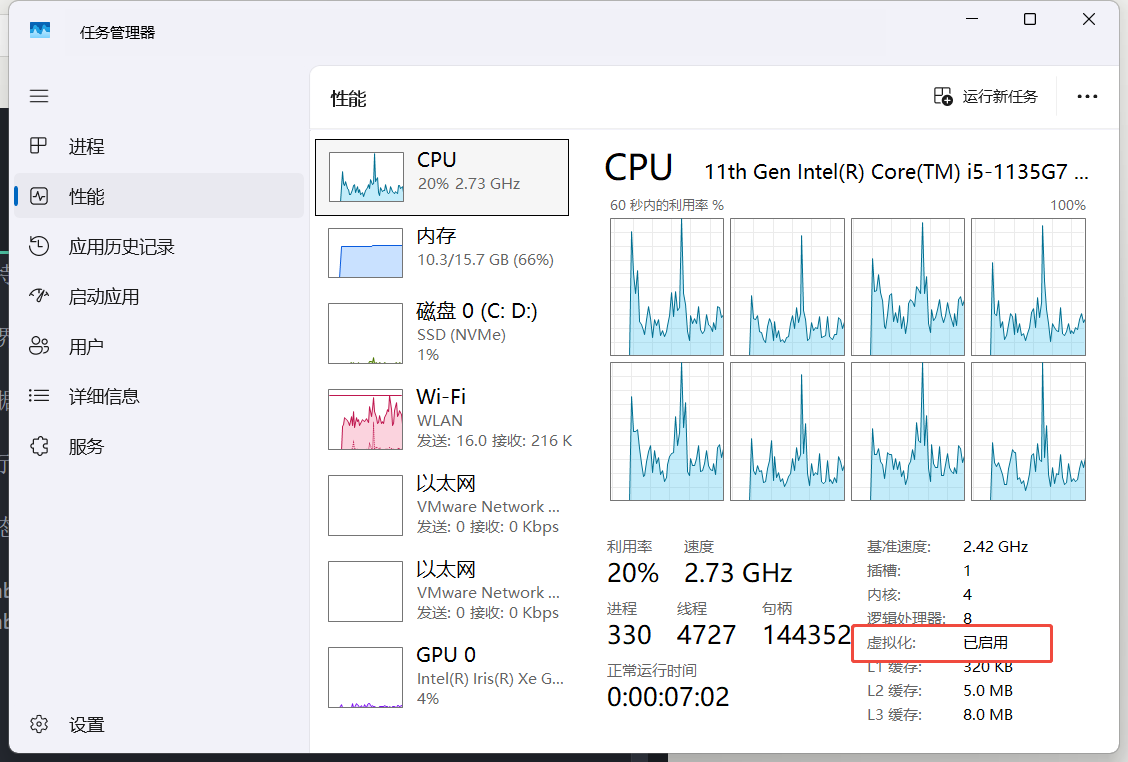Switch to the 内存 (Memory) panel
Screen dimensions: 1128x762
[x=442, y=252]
